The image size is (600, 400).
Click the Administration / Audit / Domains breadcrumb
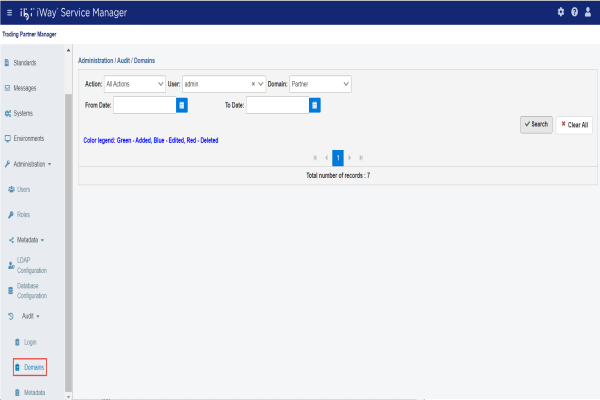(x=116, y=60)
